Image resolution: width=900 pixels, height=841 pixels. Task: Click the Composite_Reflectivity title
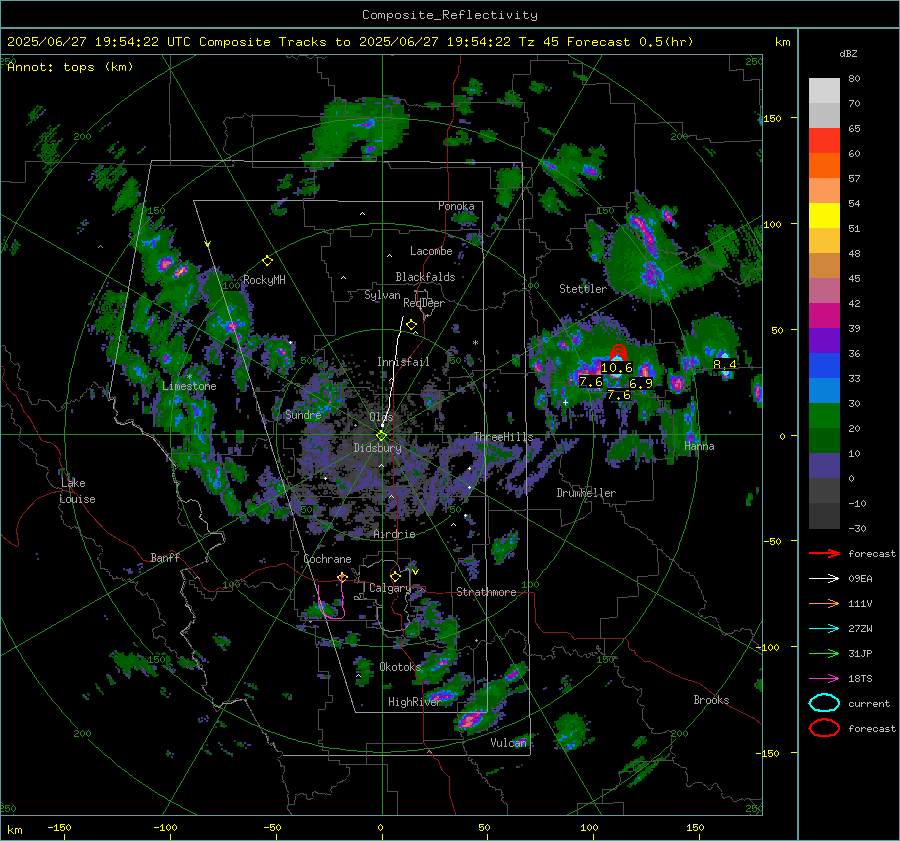[449, 15]
